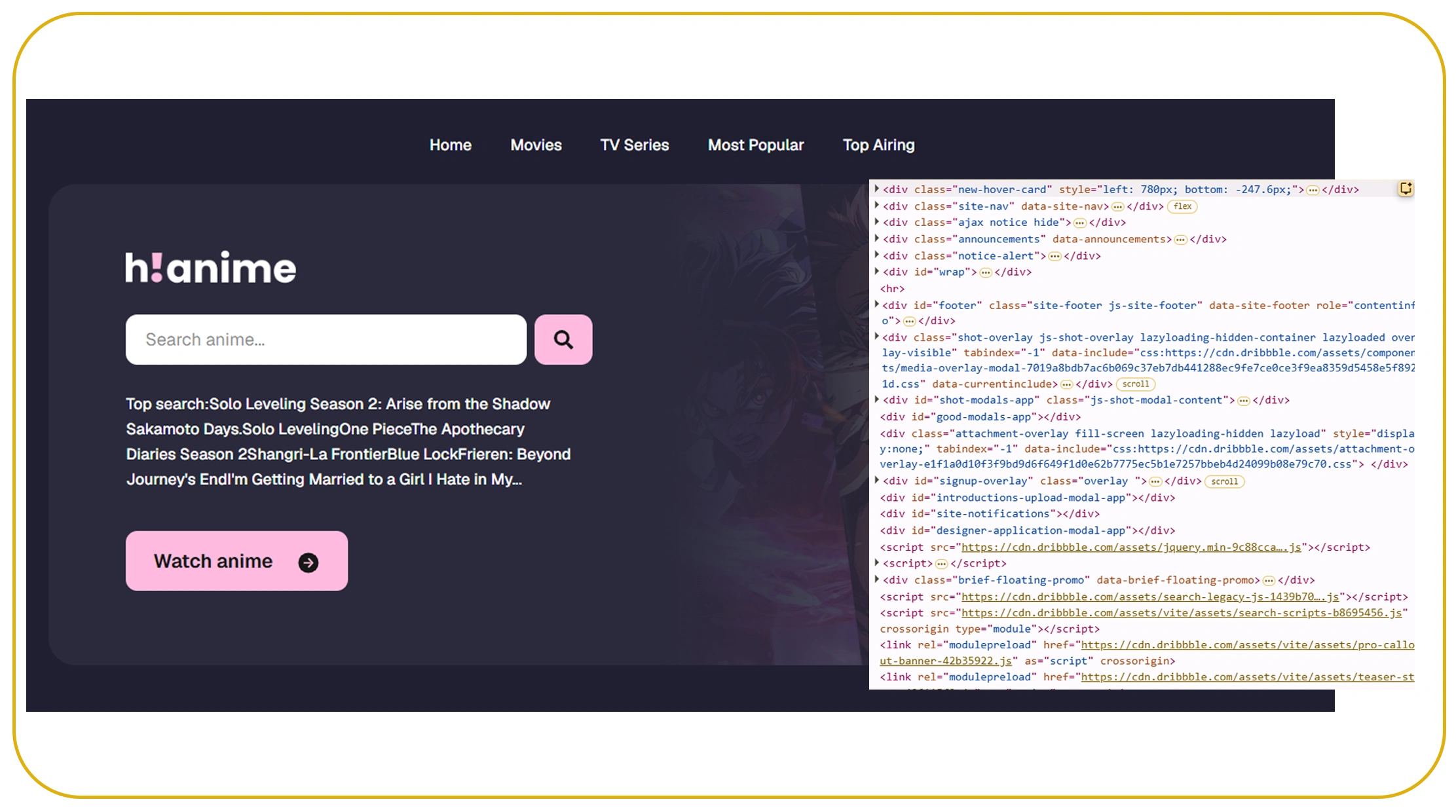The height and width of the screenshot is (812, 1456).
Task: Click ellipsis in the announcements node
Action: pyautogui.click(x=1180, y=240)
